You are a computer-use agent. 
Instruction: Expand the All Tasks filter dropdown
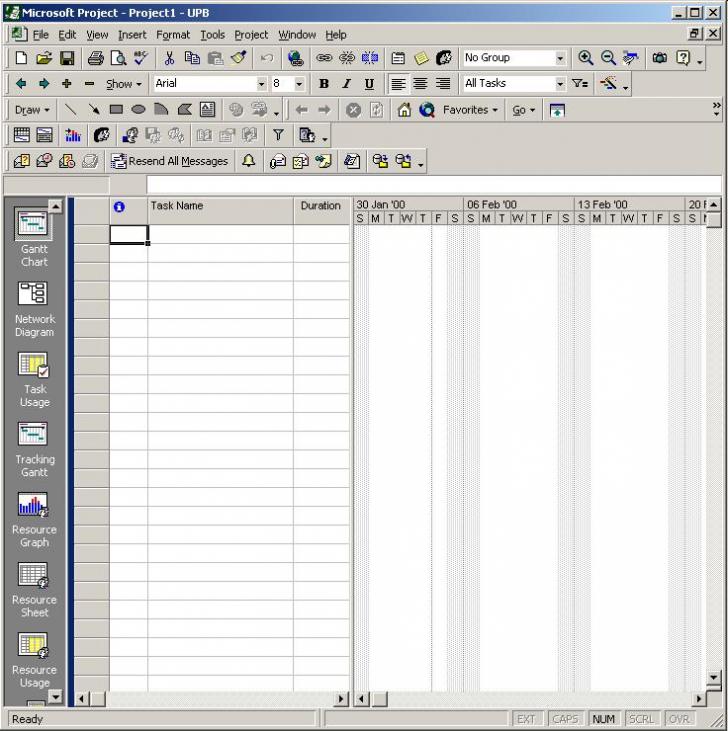[x=560, y=84]
